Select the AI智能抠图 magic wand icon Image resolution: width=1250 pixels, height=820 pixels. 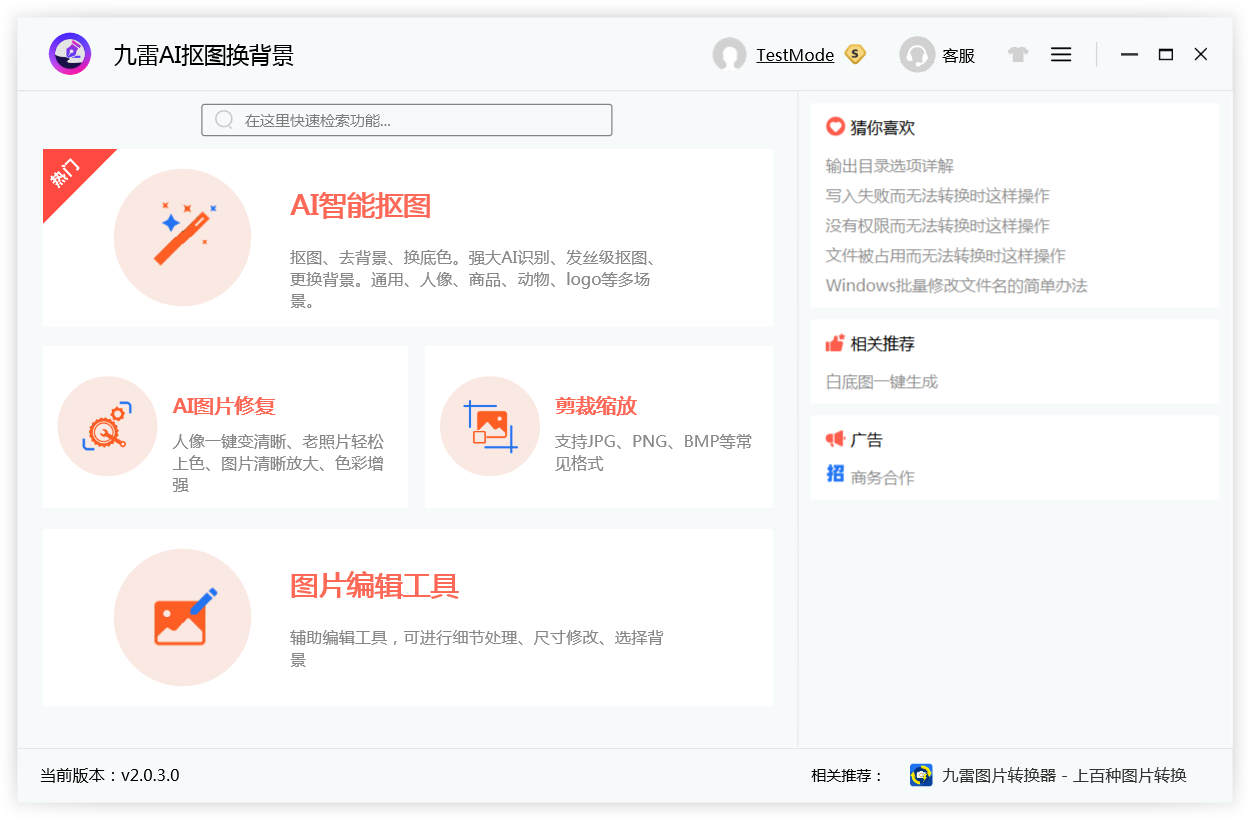(x=183, y=237)
